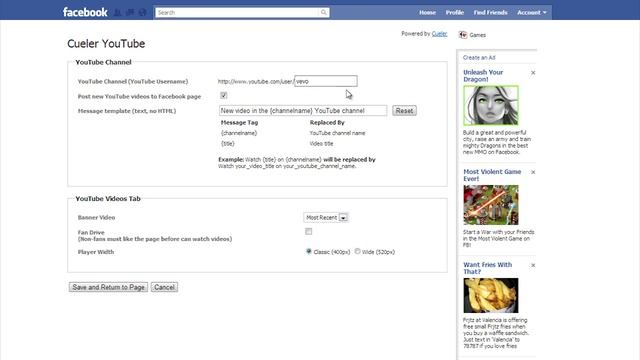Viewport: 640px width, 360px height.
Task: Click the YouTube username input field
Action: coord(326,81)
